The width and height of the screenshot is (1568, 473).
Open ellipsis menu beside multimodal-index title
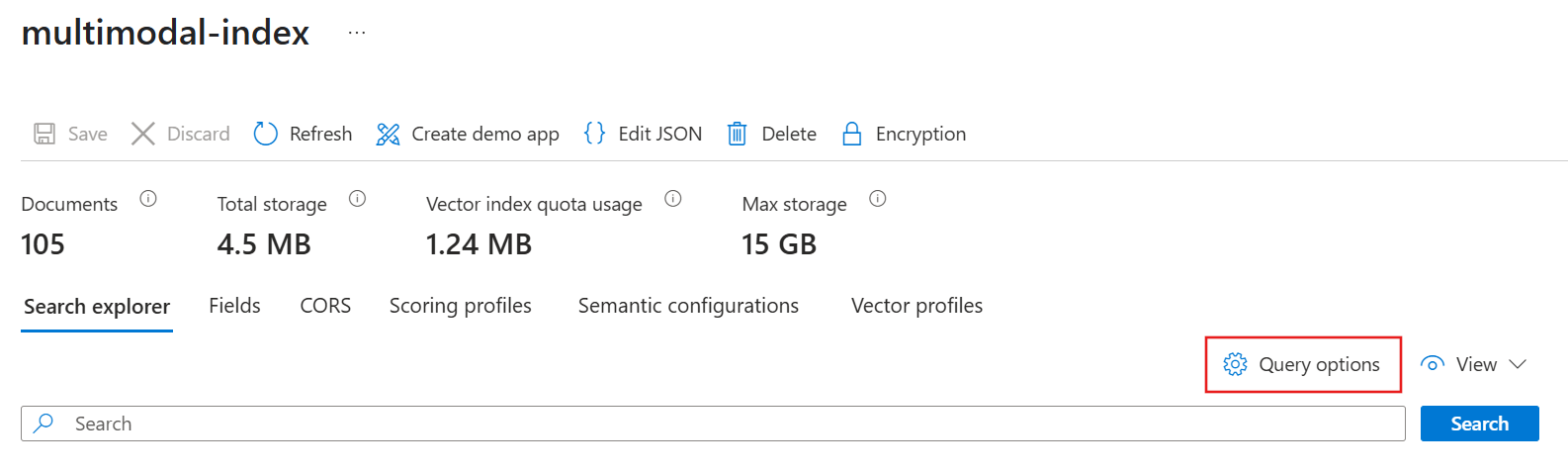click(x=357, y=33)
